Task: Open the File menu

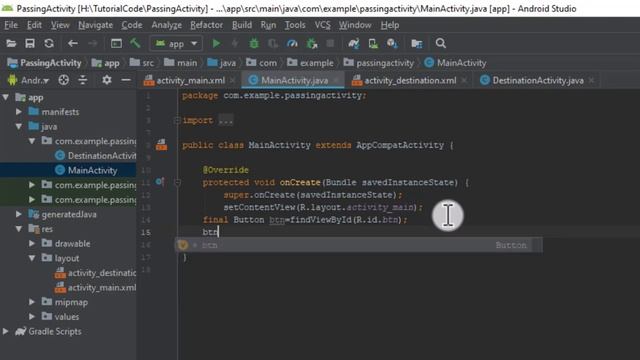Action: pos(11,25)
